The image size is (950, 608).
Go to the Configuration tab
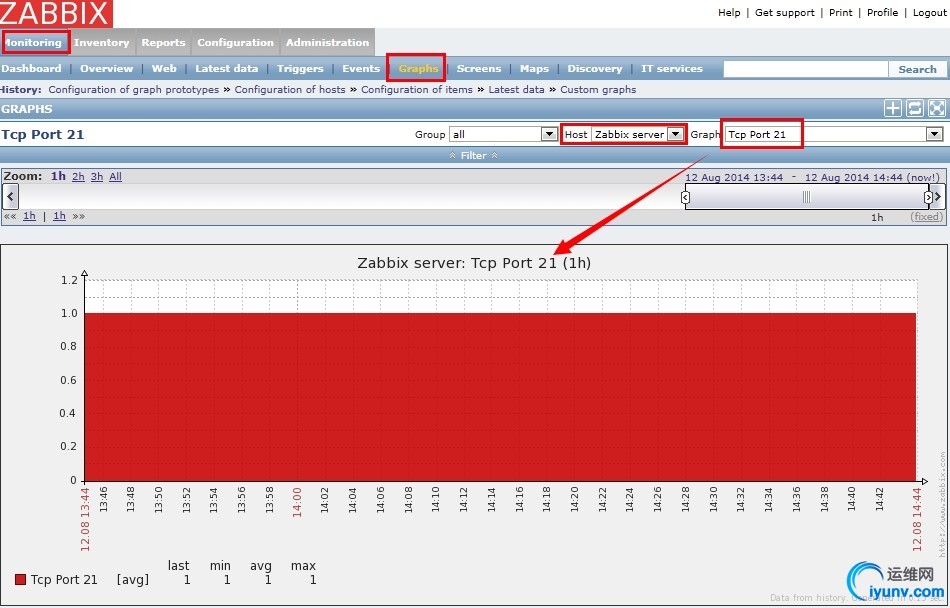pos(235,42)
